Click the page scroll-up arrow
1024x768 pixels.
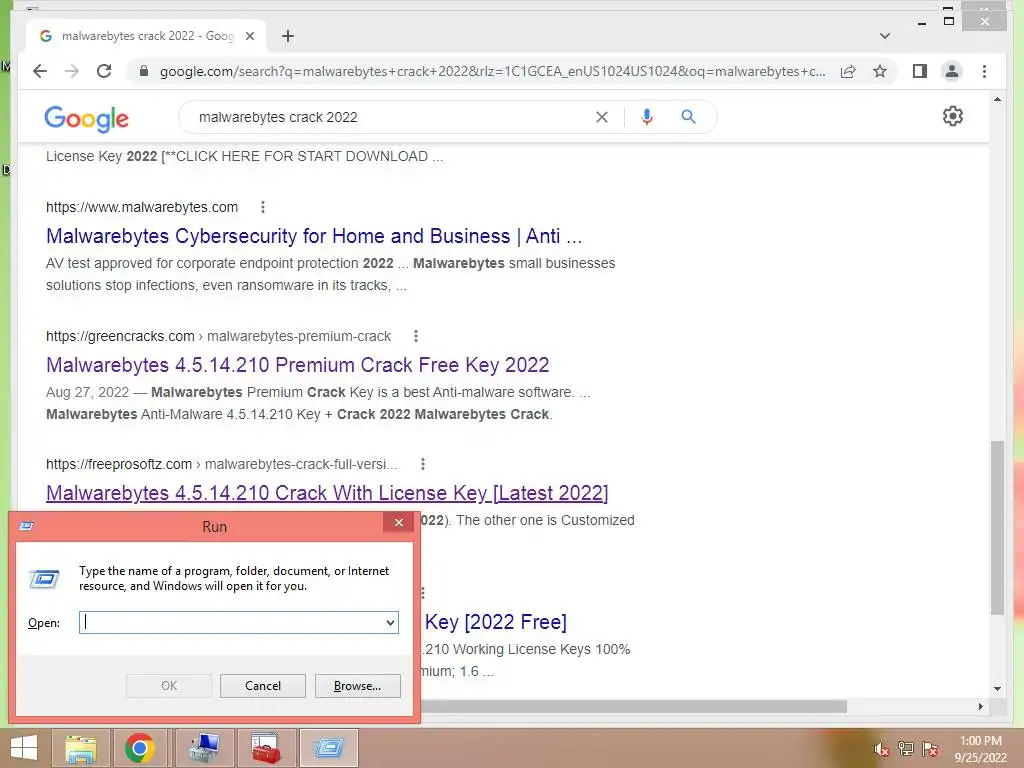pos(997,99)
